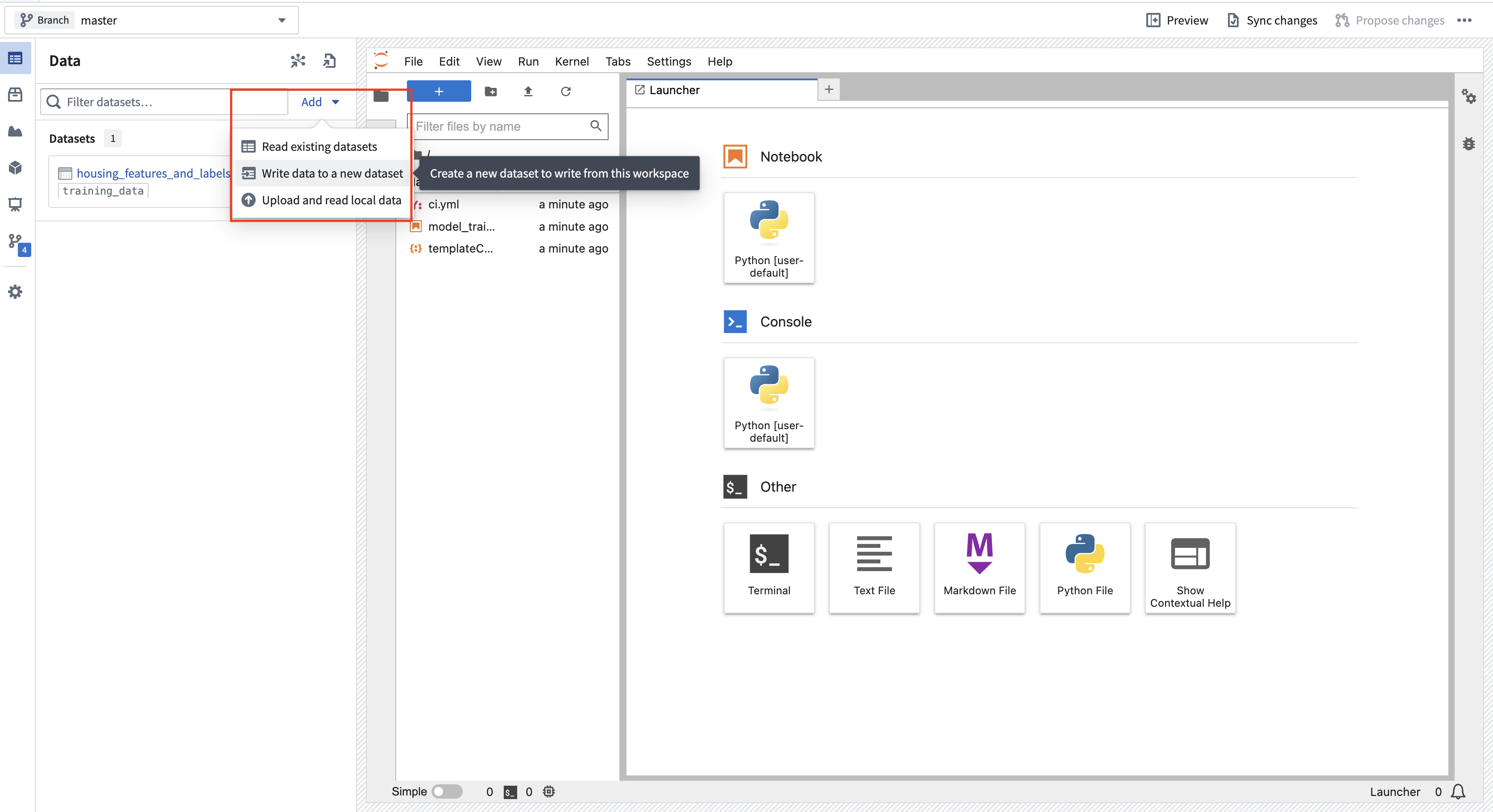The image size is (1493, 812).
Task: Toggle the Simple interface switch
Action: 447,791
